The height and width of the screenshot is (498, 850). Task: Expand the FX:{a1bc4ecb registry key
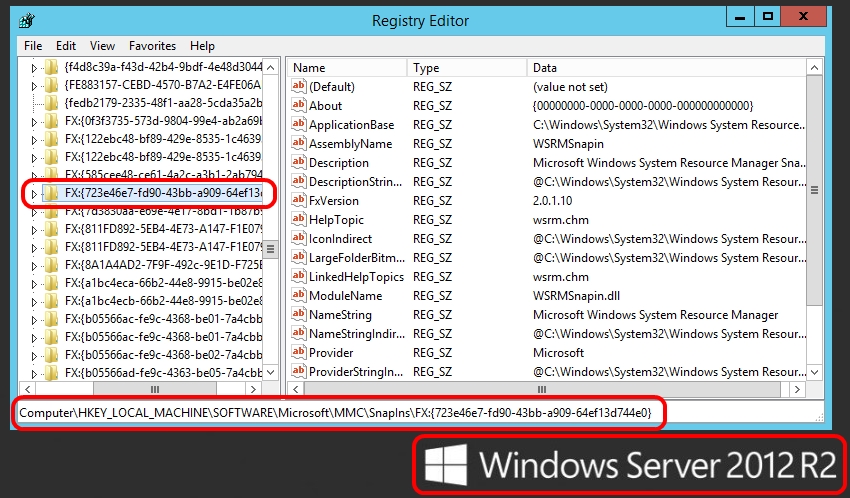34,302
